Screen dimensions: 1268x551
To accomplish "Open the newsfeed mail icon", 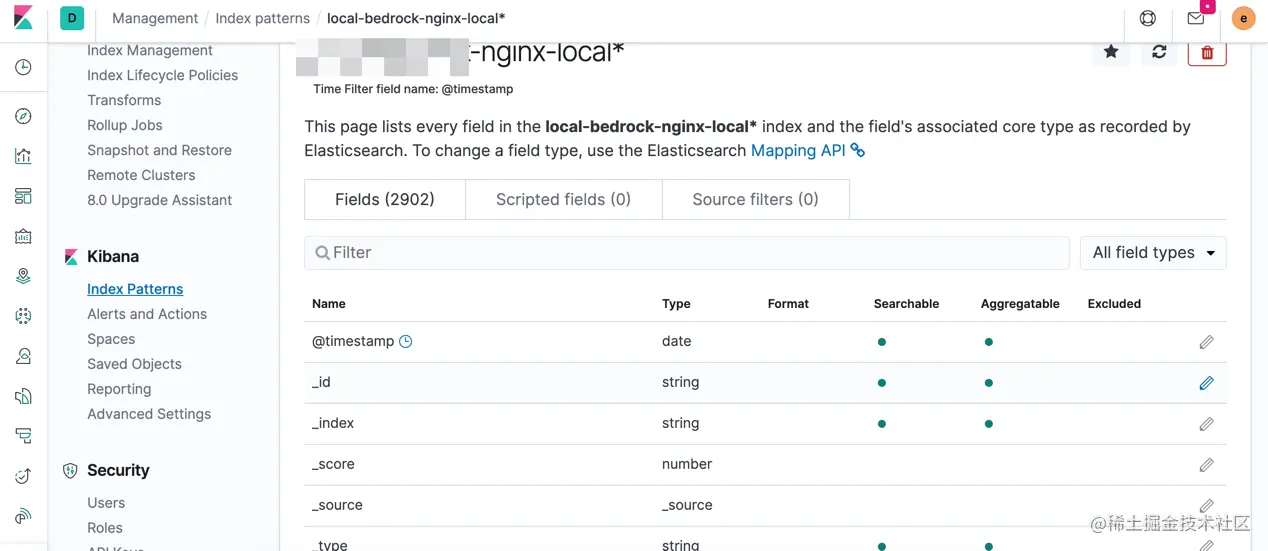I will coord(1196,18).
